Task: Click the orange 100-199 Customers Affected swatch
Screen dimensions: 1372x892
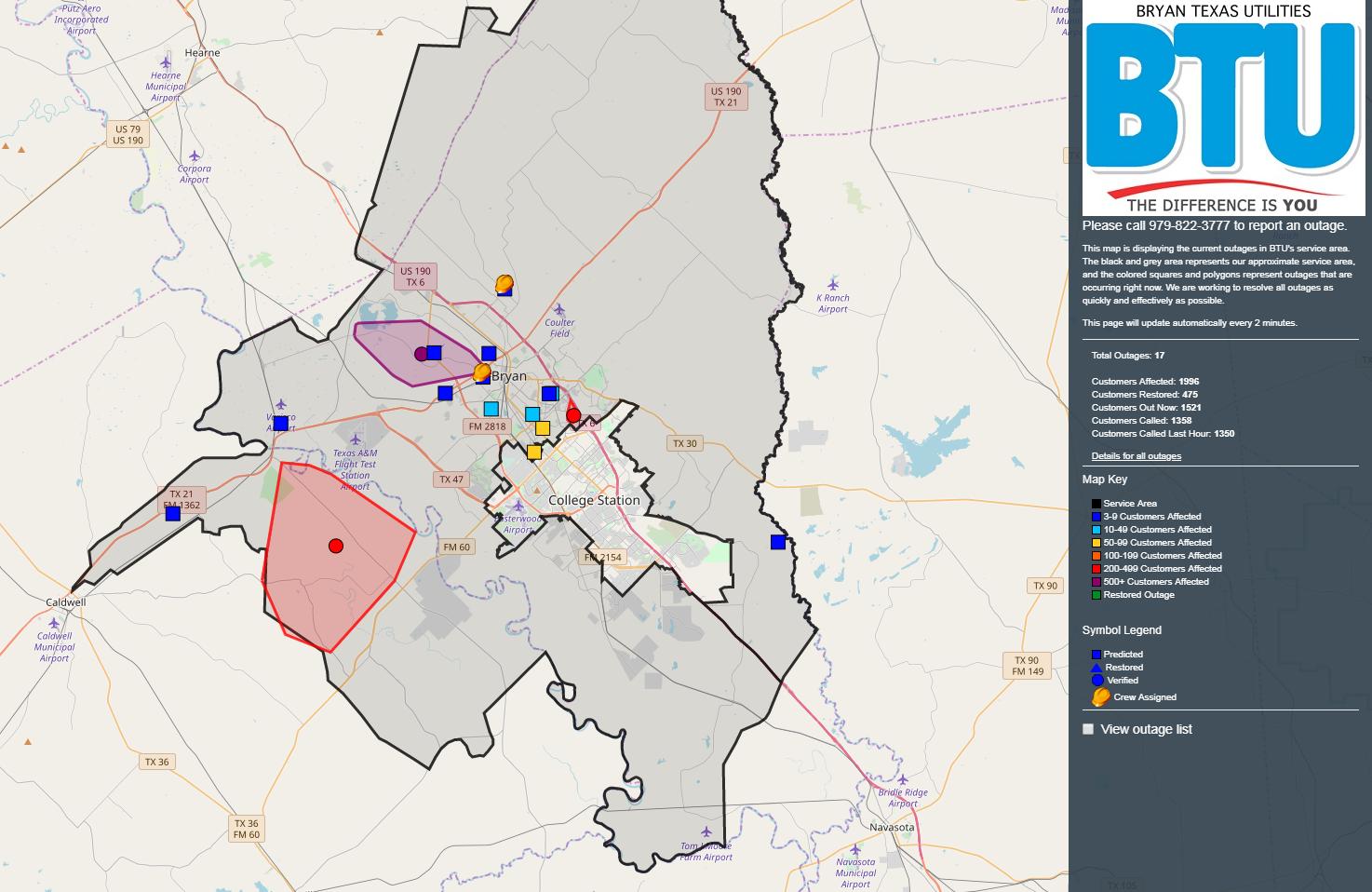Action: (x=1096, y=556)
